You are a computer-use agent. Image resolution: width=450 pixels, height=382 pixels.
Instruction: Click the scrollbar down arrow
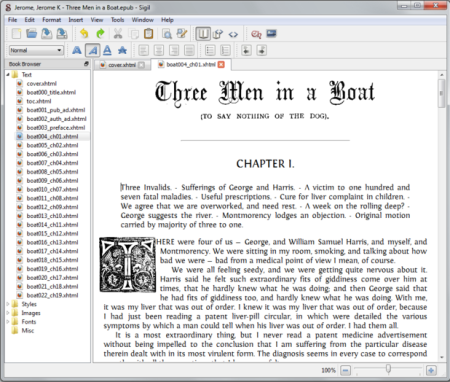click(x=441, y=357)
